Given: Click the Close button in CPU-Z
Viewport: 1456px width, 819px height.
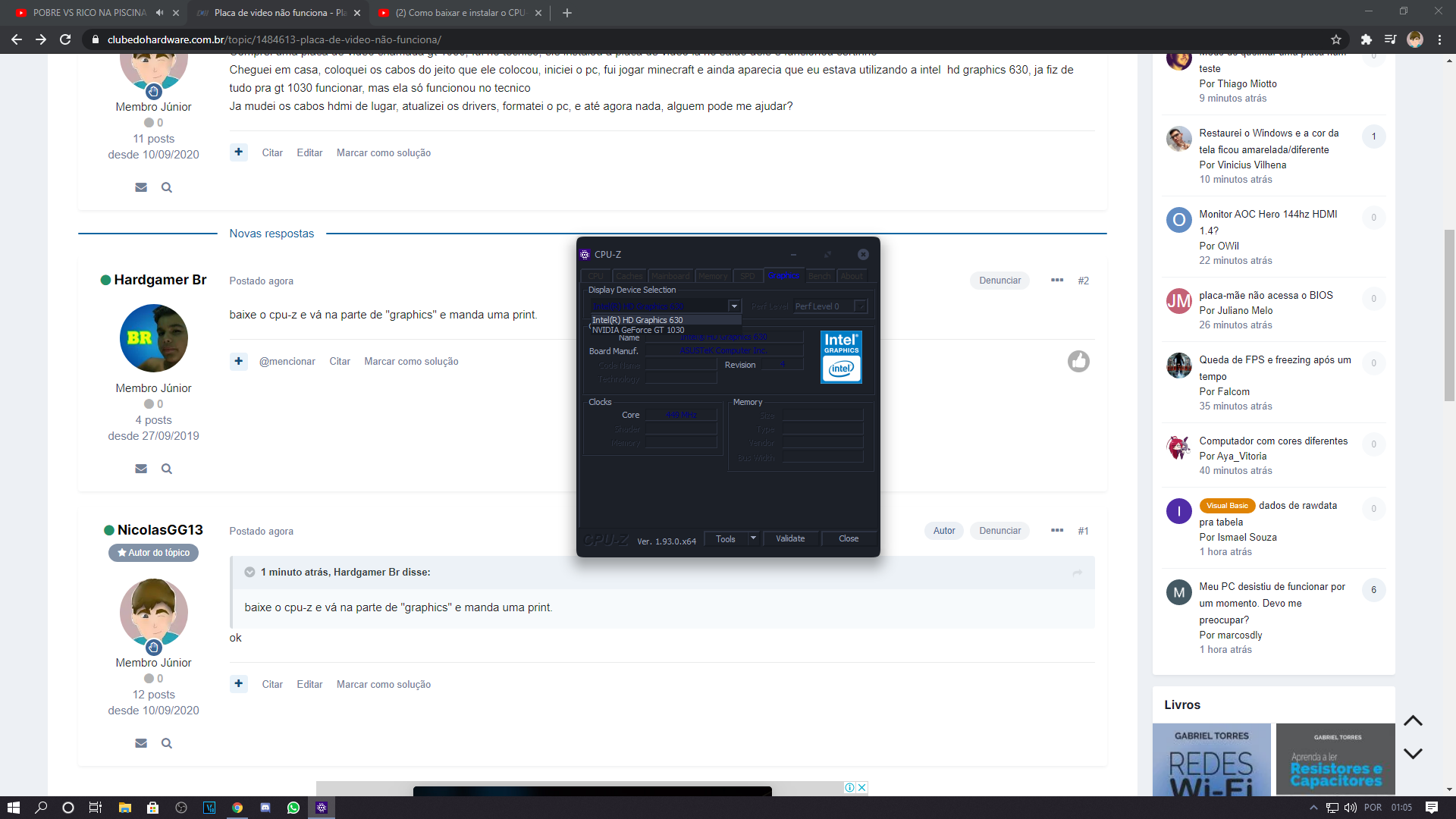Looking at the screenshot, I should (x=849, y=538).
